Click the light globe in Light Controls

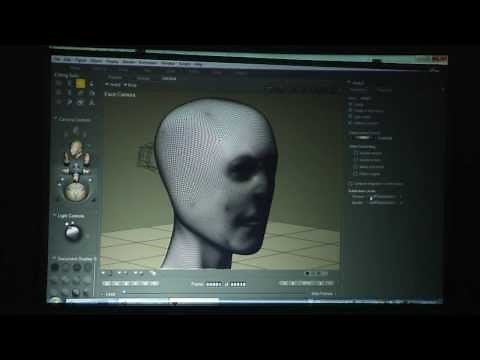(x=73, y=232)
